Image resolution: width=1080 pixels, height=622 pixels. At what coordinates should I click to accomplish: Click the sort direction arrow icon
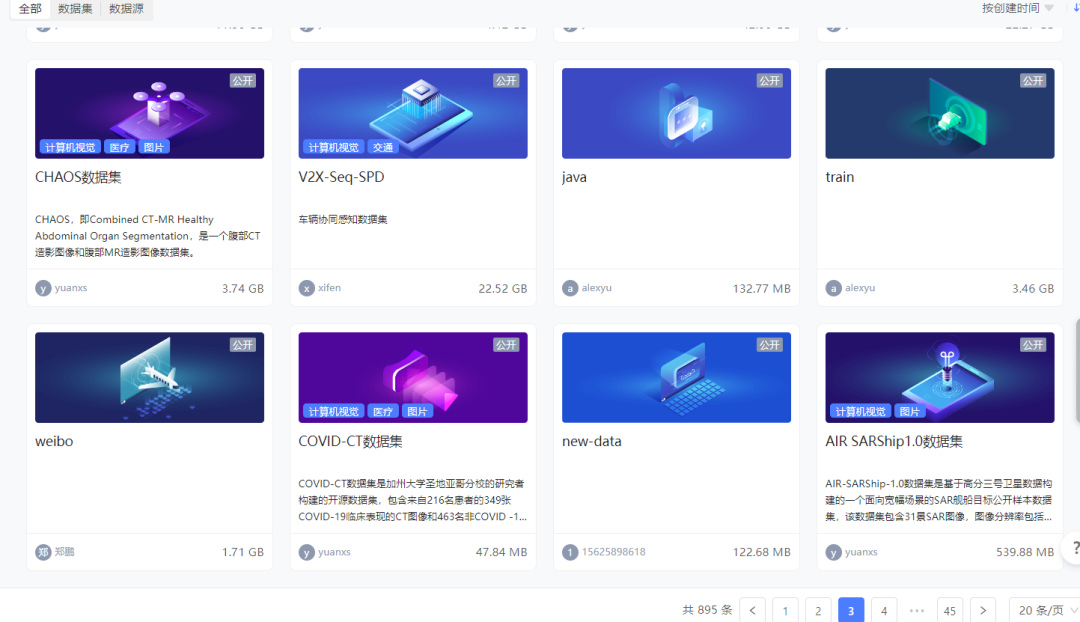point(1076,8)
